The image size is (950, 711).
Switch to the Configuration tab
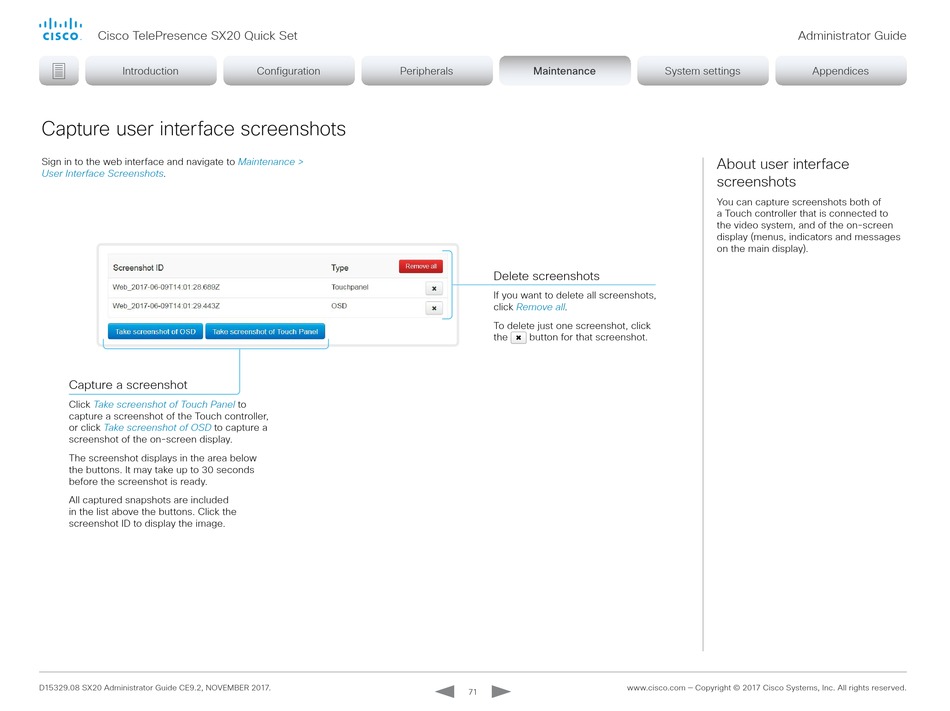click(288, 71)
